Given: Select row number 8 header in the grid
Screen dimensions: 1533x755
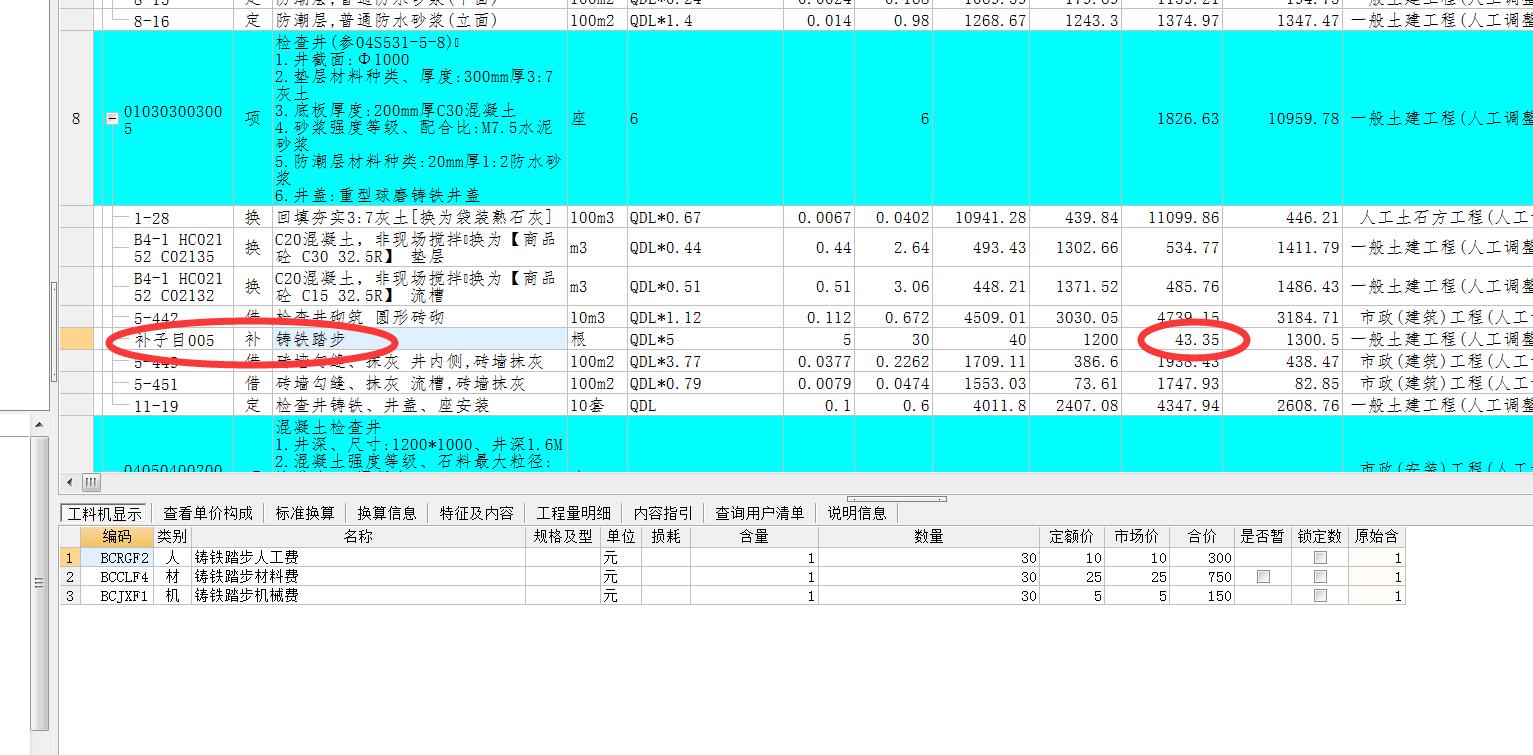Looking at the screenshot, I should click(x=76, y=118).
